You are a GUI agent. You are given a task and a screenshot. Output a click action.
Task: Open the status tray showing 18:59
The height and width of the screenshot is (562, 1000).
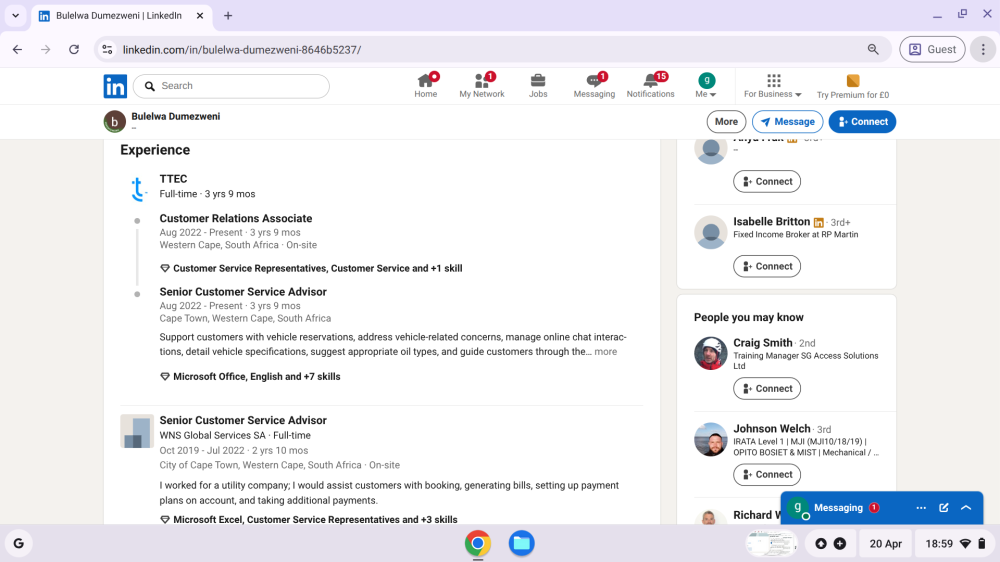coord(955,544)
